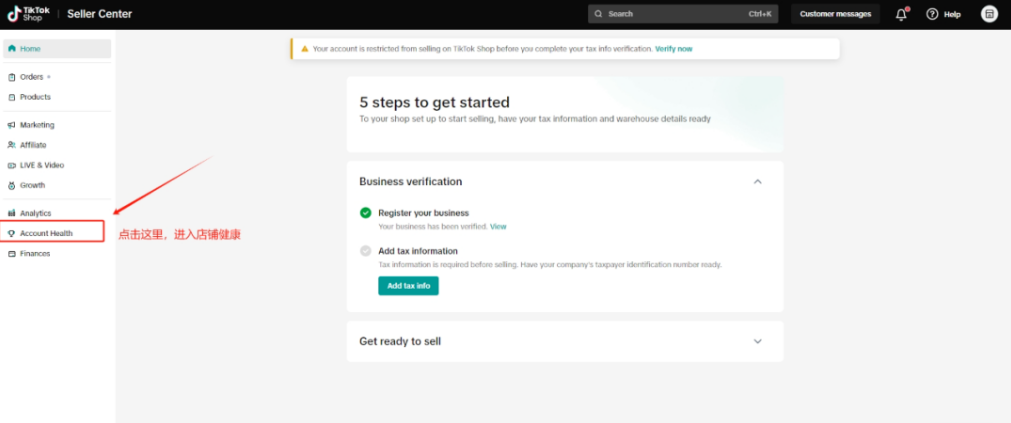The image size is (1011, 423).
Task: Open the notifications bell
Action: pos(901,14)
